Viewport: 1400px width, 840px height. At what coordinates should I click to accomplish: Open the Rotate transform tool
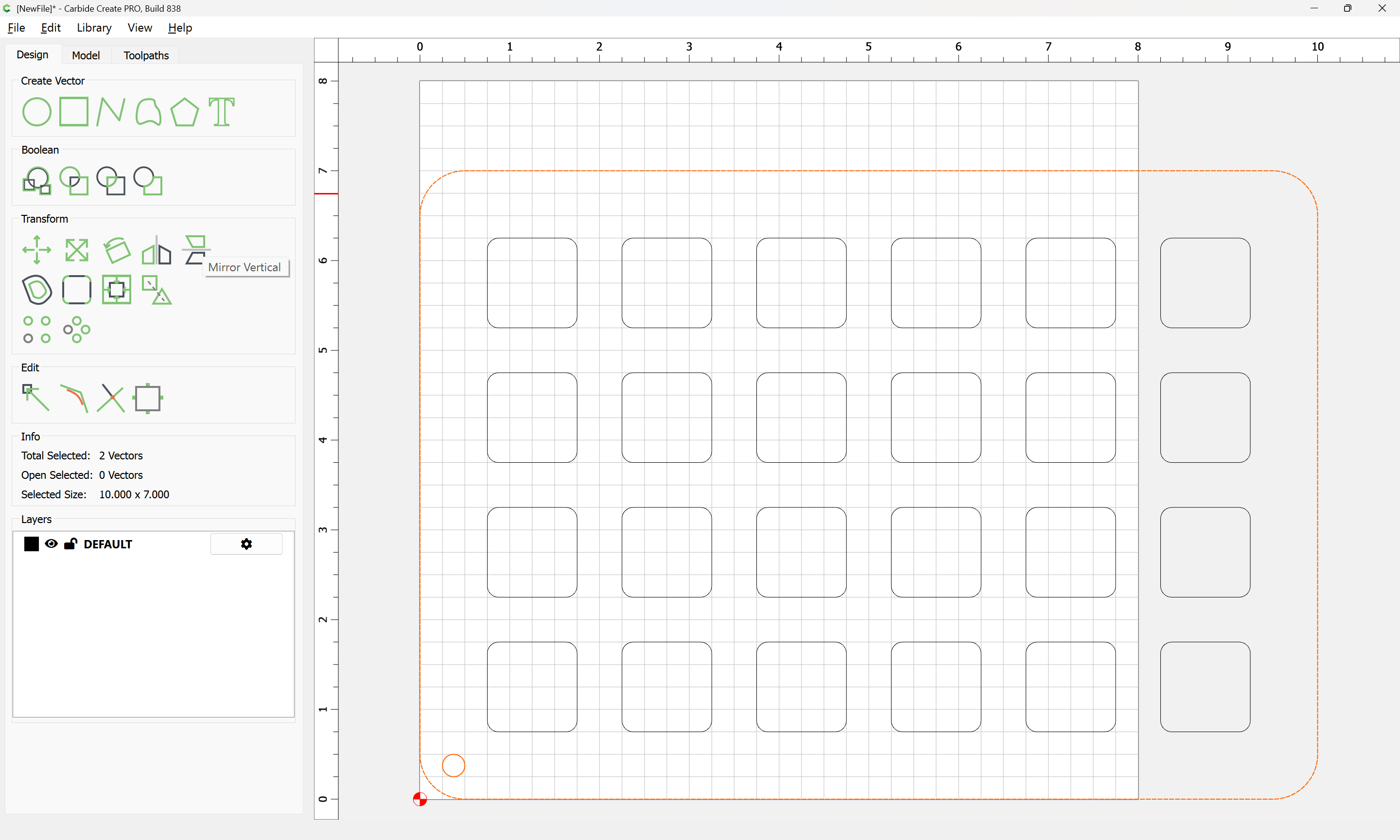coord(117,250)
